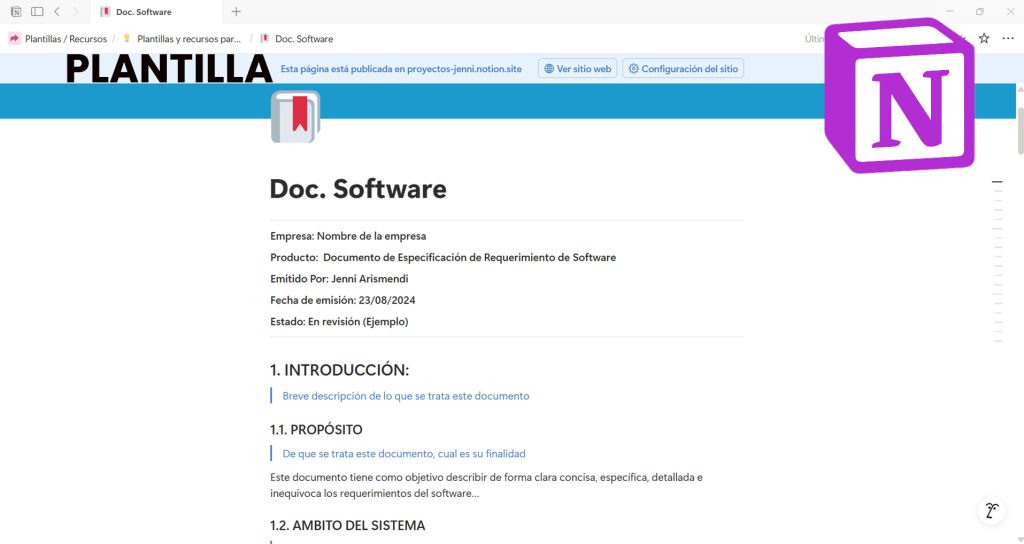This screenshot has width=1024, height=544.
Task: Toggle the sidebar panel icon
Action: click(37, 12)
